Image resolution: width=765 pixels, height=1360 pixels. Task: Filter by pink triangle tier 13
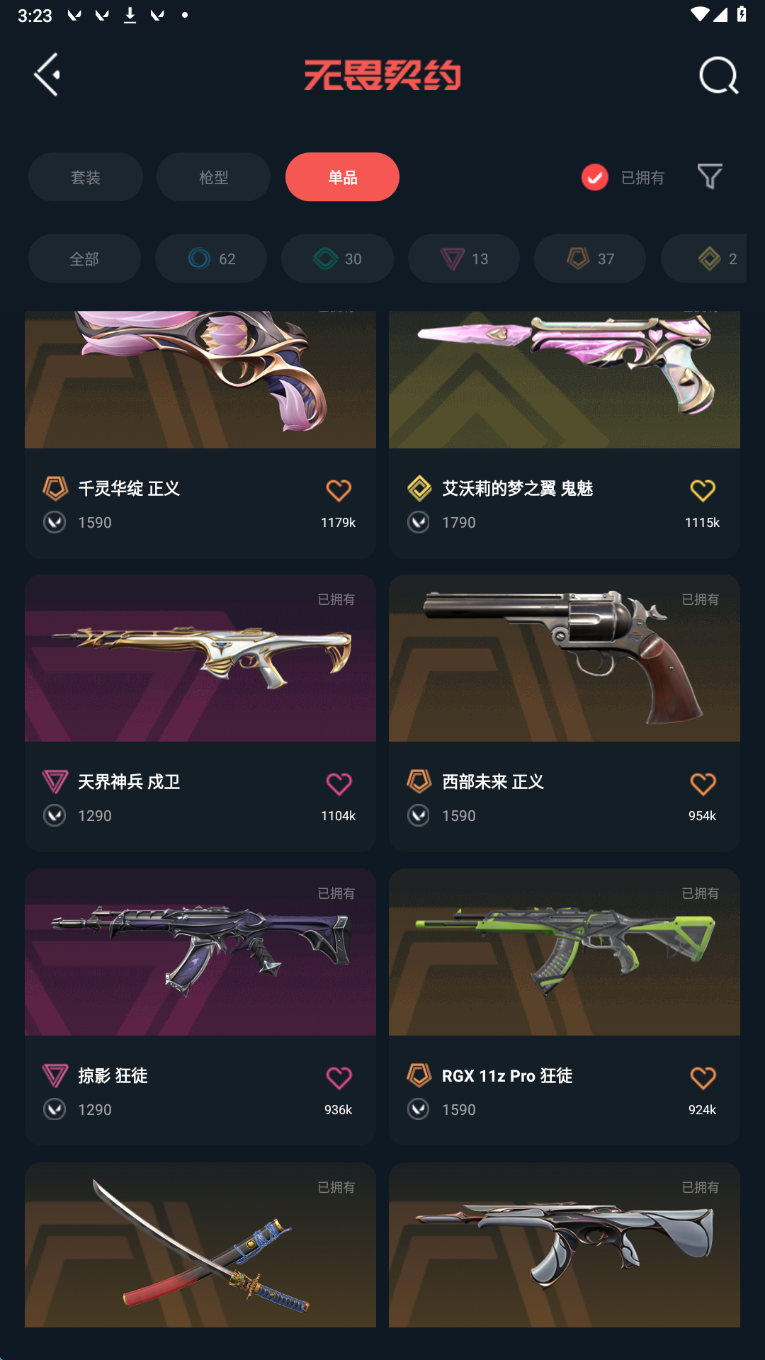click(464, 259)
